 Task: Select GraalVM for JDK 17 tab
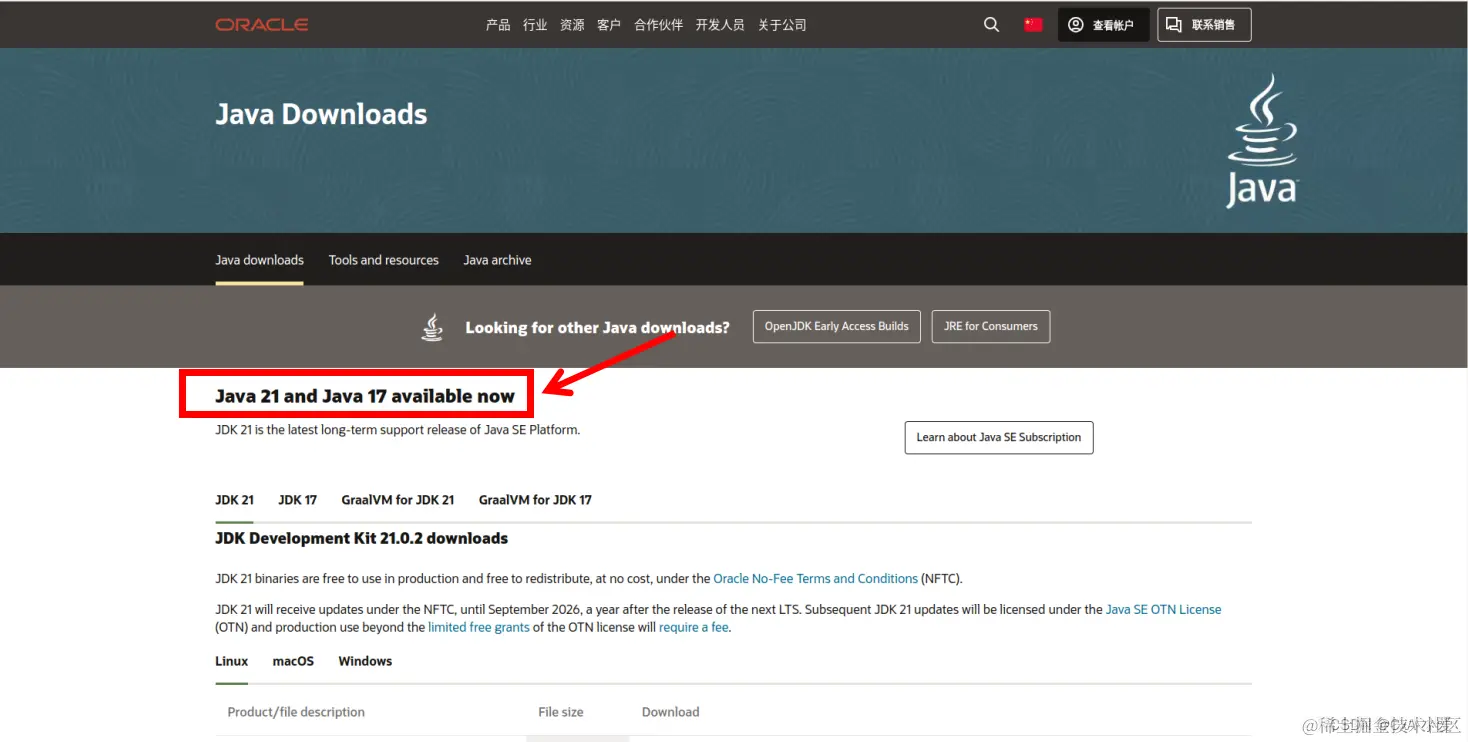click(535, 500)
